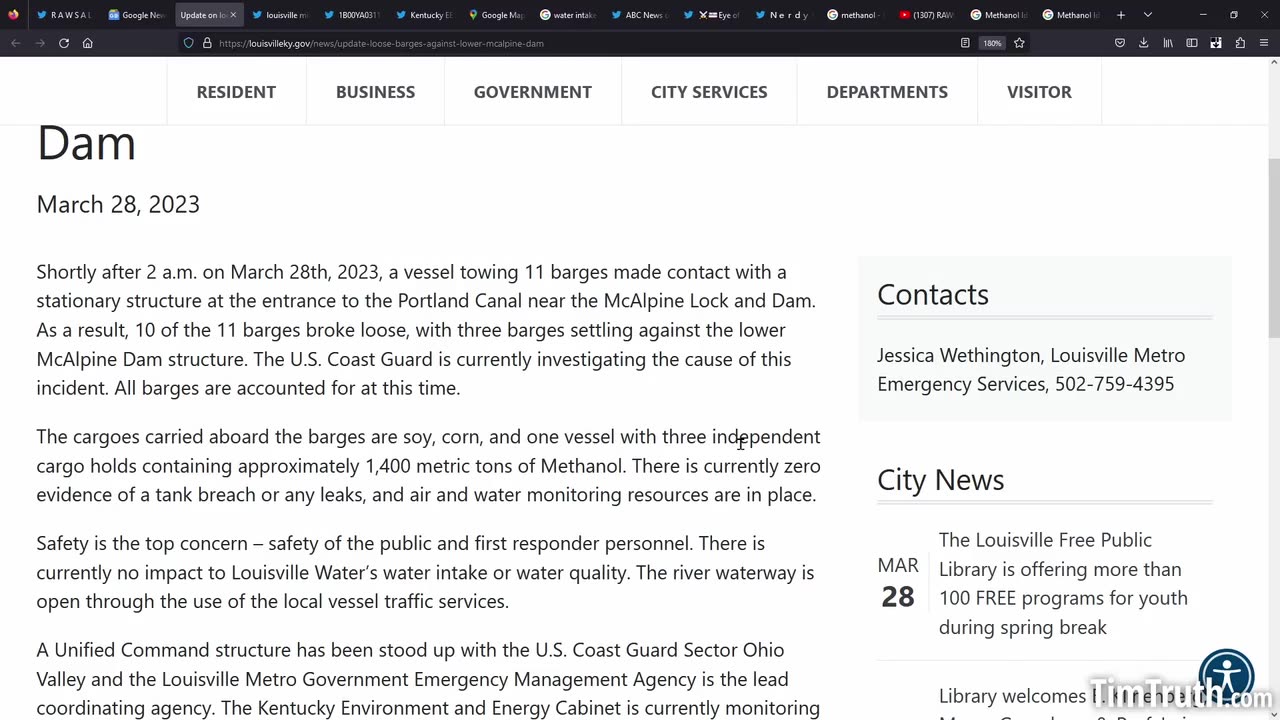Switch to the '(1307) RAW' YouTube tab
Screen dimensions: 1280x720
point(928,15)
